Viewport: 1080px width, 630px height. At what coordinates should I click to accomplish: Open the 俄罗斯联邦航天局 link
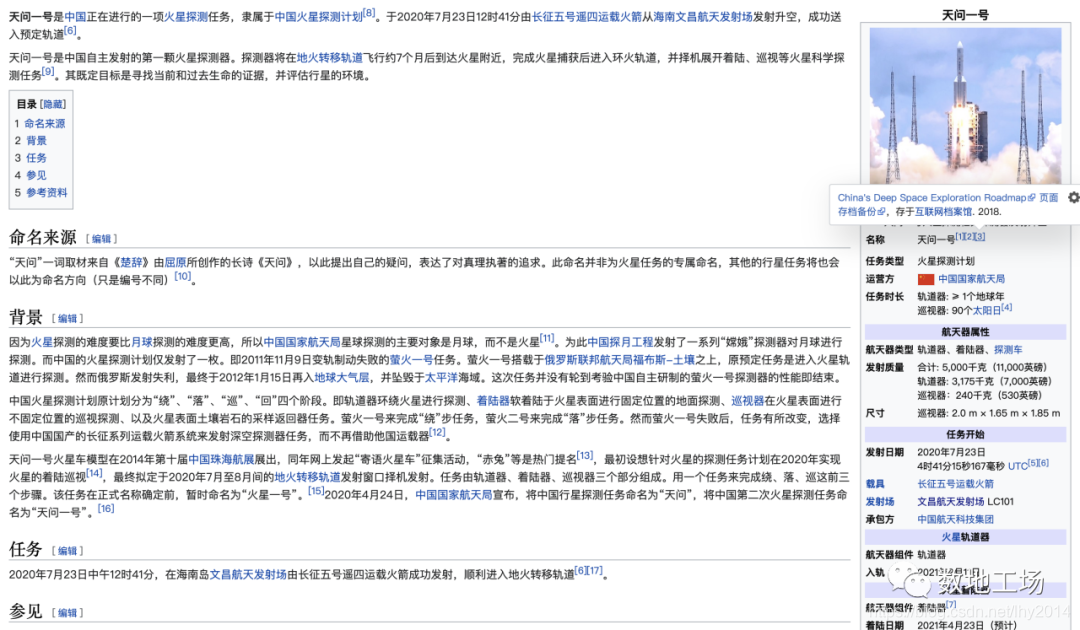point(588,359)
